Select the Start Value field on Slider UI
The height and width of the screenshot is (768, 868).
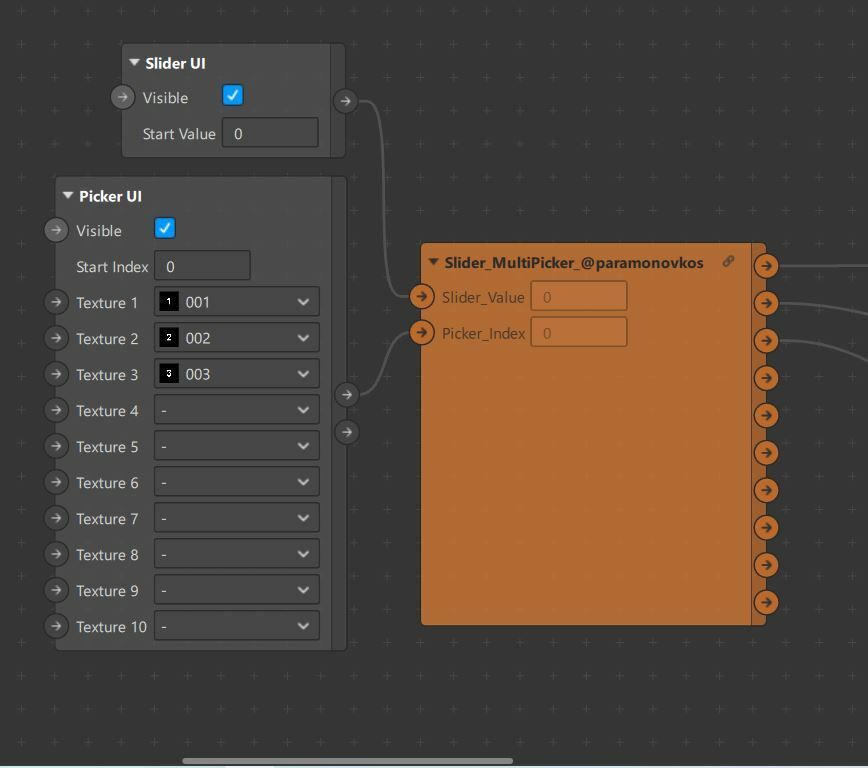click(270, 132)
